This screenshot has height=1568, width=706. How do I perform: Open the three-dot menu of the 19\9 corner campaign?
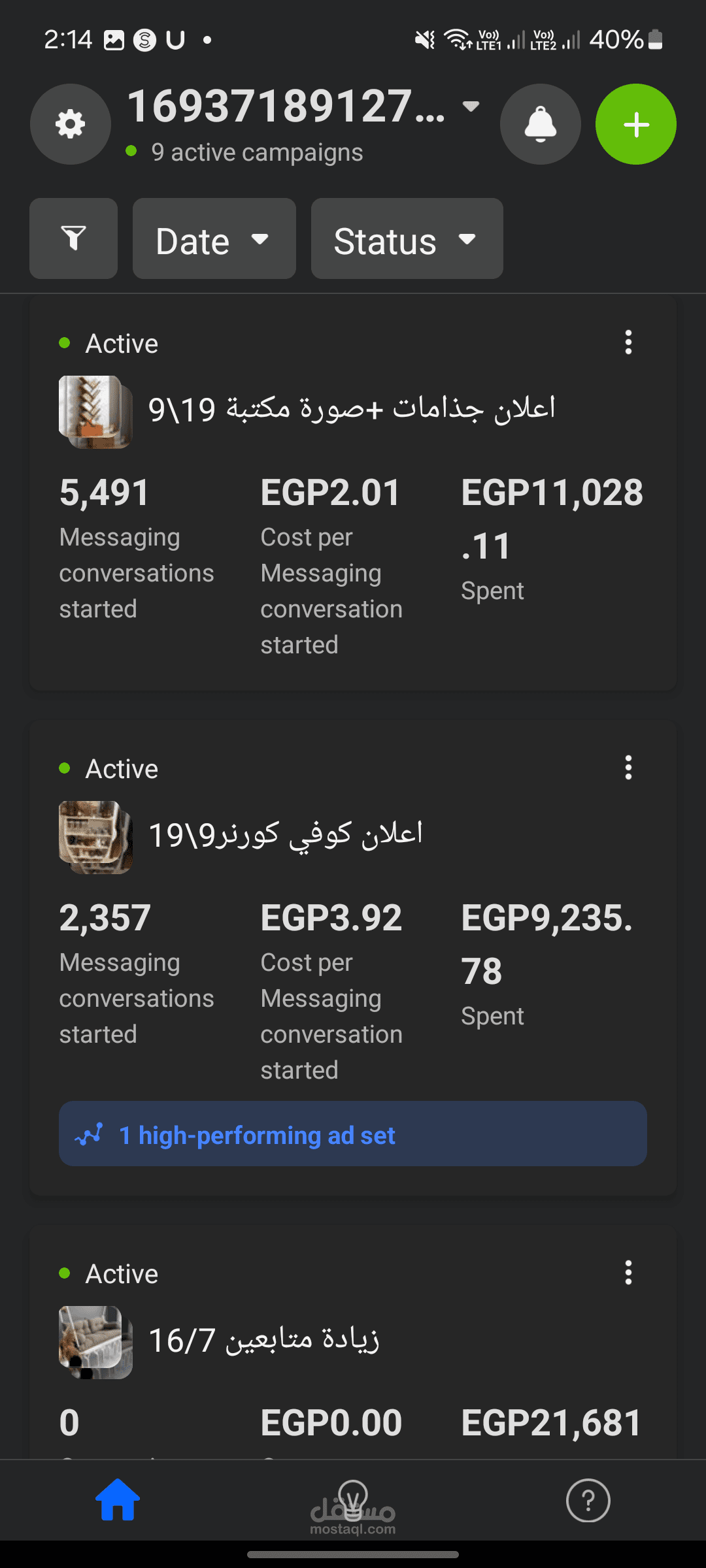point(628,768)
